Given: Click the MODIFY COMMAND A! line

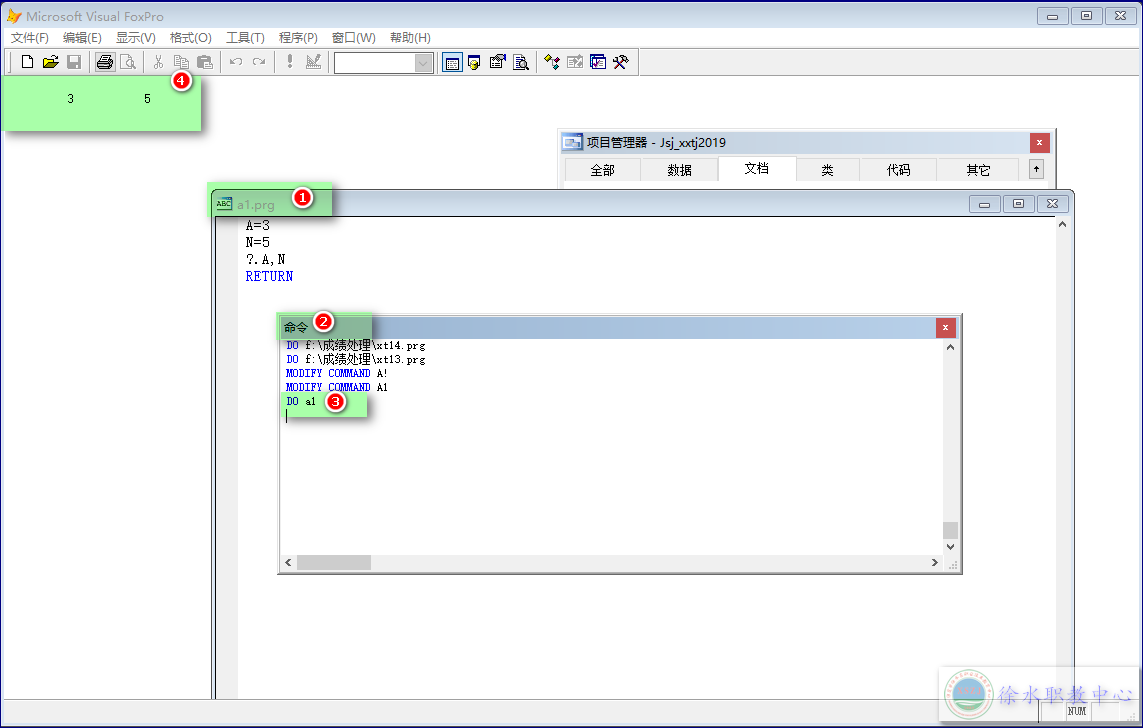Looking at the screenshot, I should (337, 373).
